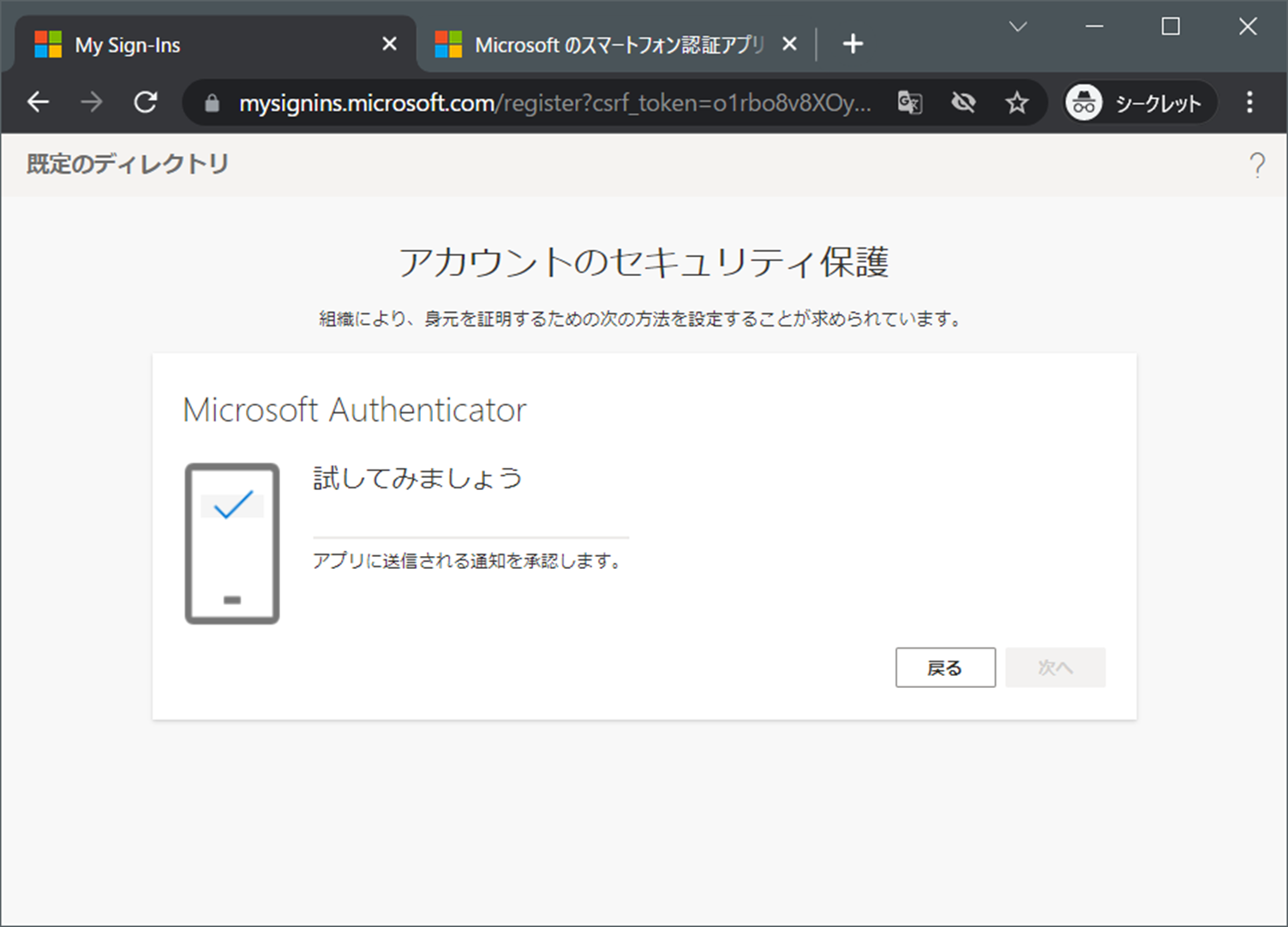The width and height of the screenshot is (1288, 927).
Task: Expand the tab search chevron
Action: (x=1017, y=27)
